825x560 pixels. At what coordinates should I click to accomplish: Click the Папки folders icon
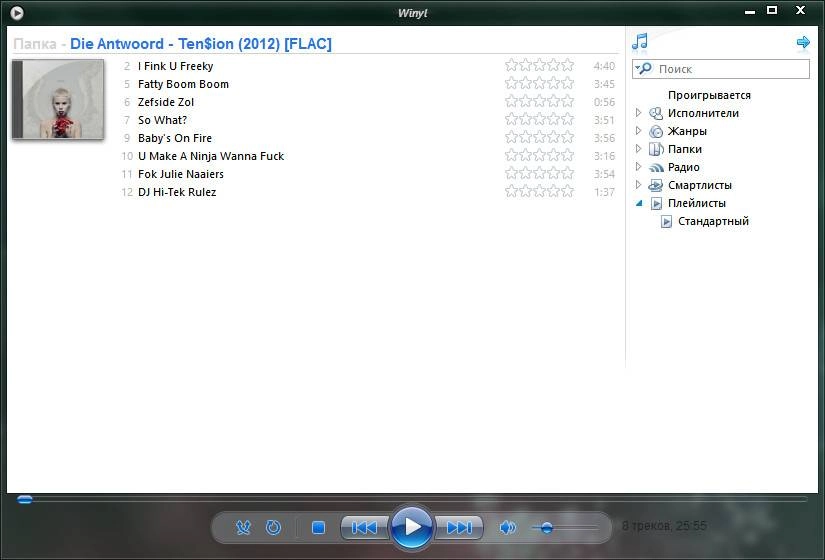[x=656, y=149]
